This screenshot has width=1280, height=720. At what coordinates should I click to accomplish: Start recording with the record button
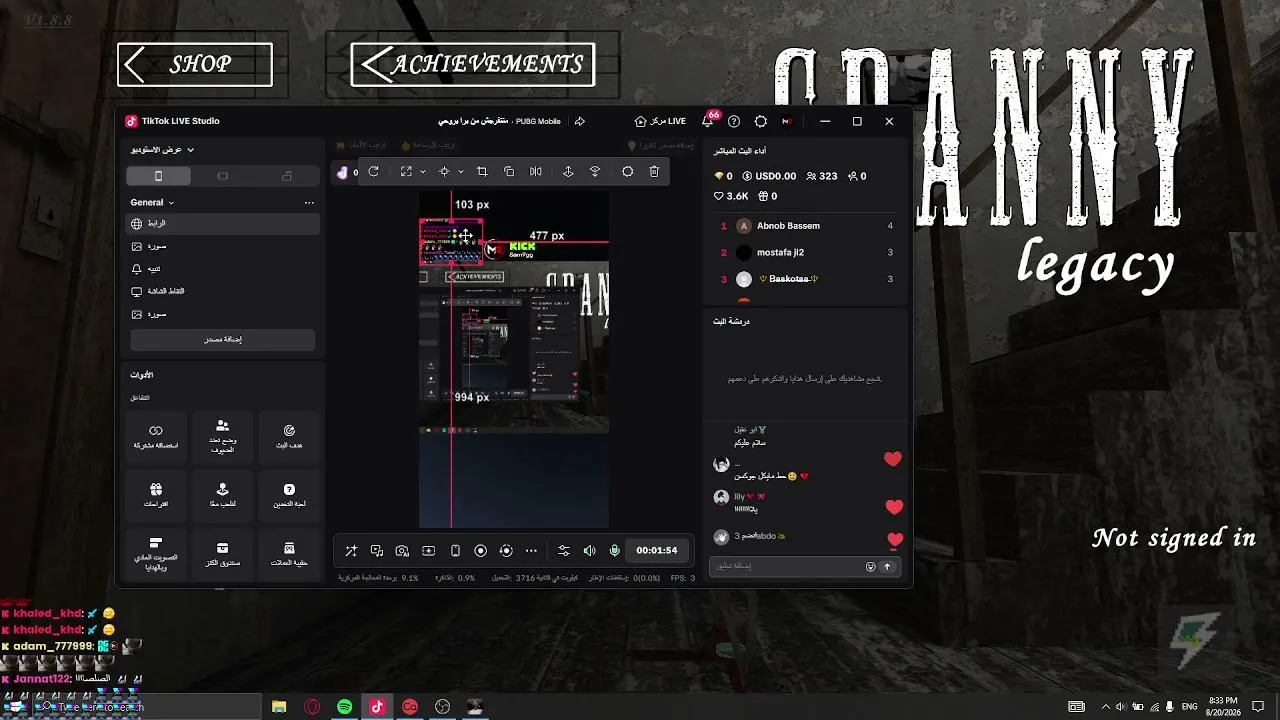pyautogui.click(x=480, y=550)
